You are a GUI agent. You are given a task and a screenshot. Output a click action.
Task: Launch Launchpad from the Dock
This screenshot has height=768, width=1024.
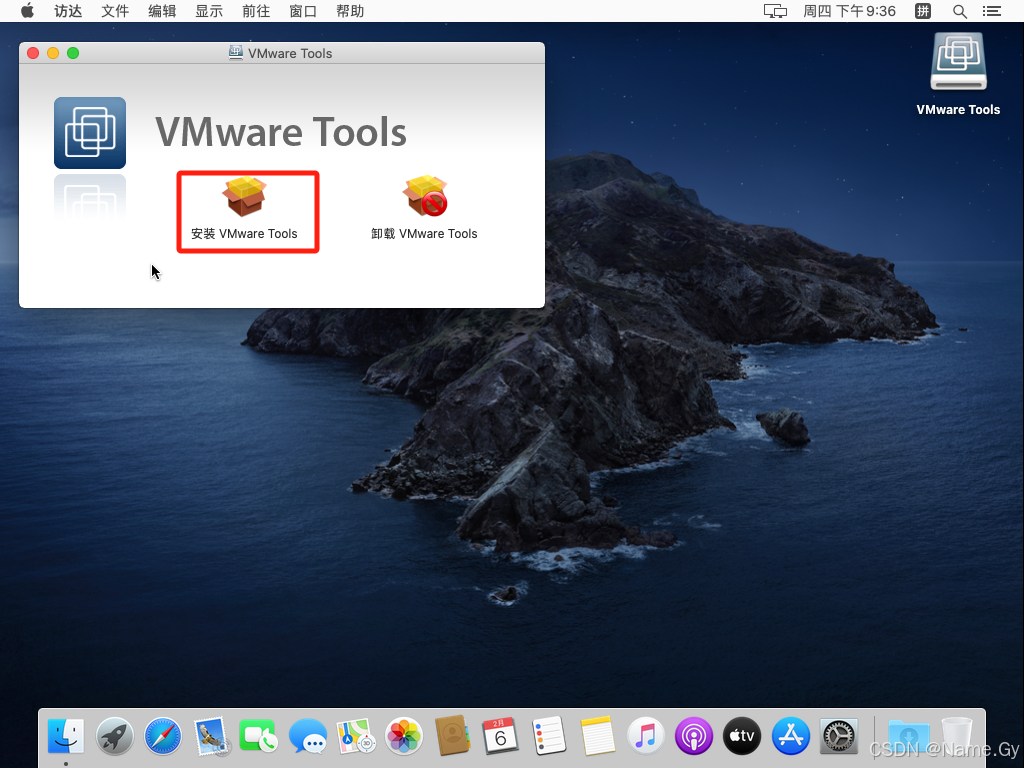pyautogui.click(x=114, y=736)
